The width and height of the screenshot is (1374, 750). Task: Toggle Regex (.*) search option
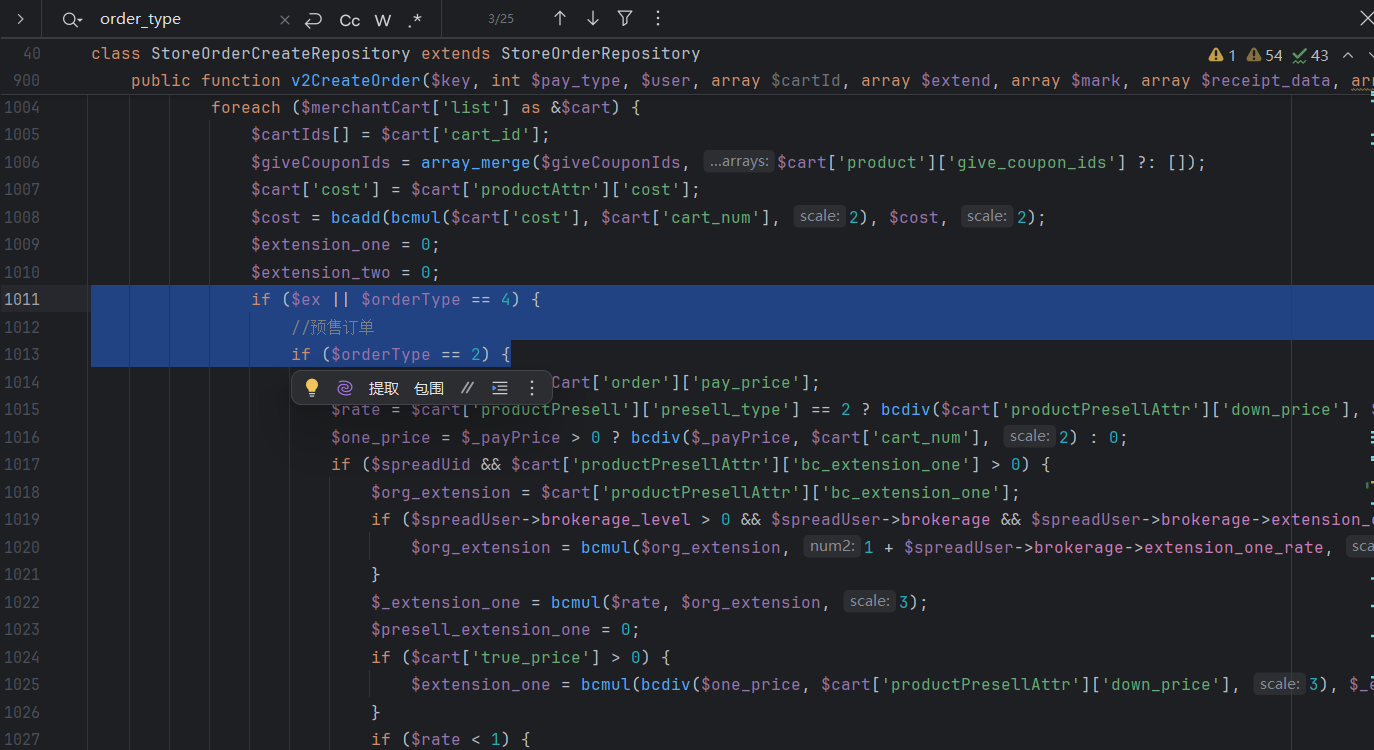tap(415, 19)
